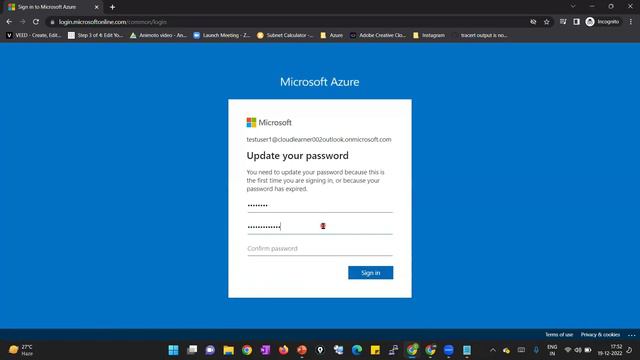The image size is (640, 360).
Task: Open the clock showing 17:32
Action: (x=610, y=350)
